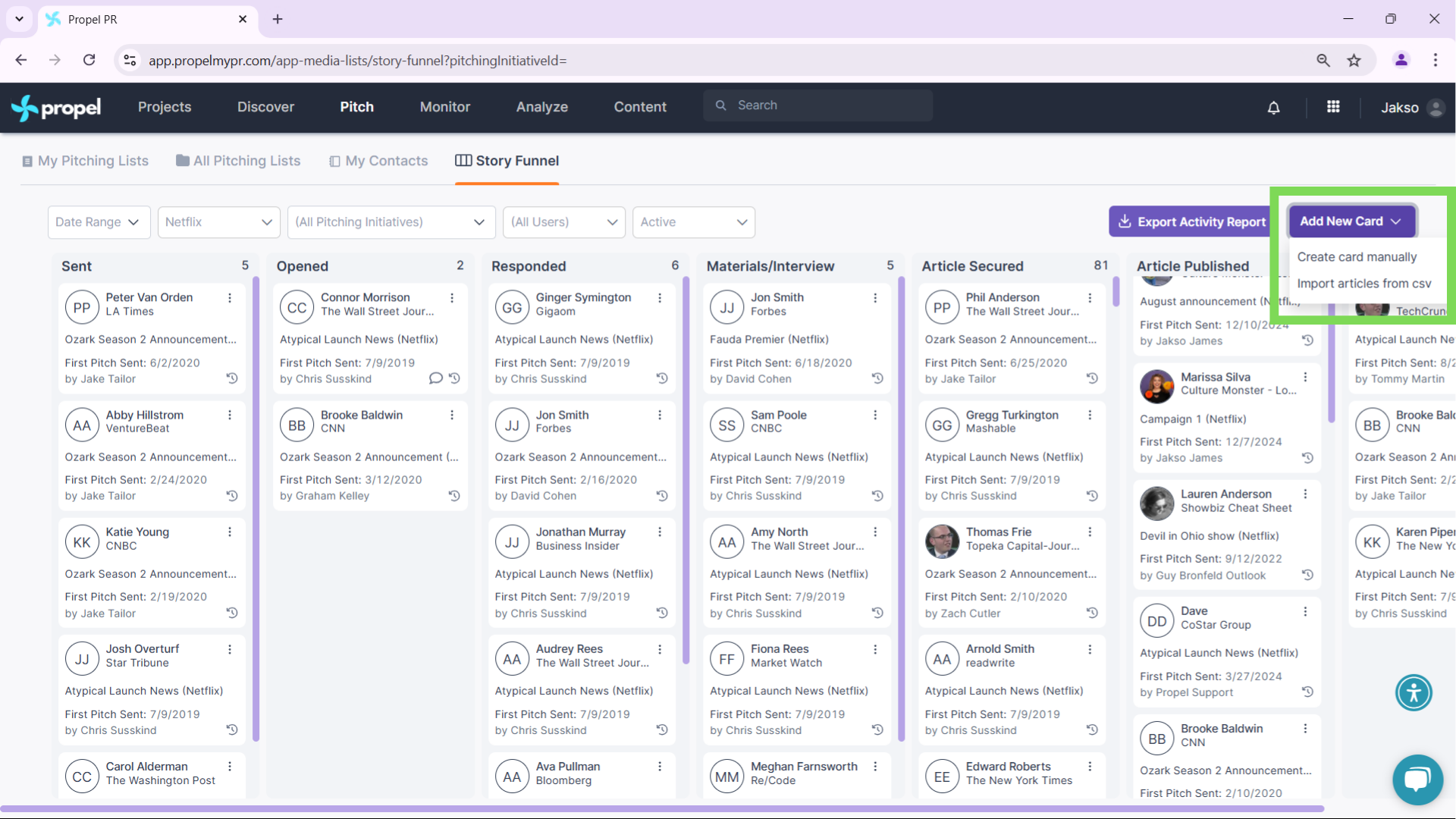
Task: Open Monitor in top navigation
Action: pyautogui.click(x=445, y=107)
